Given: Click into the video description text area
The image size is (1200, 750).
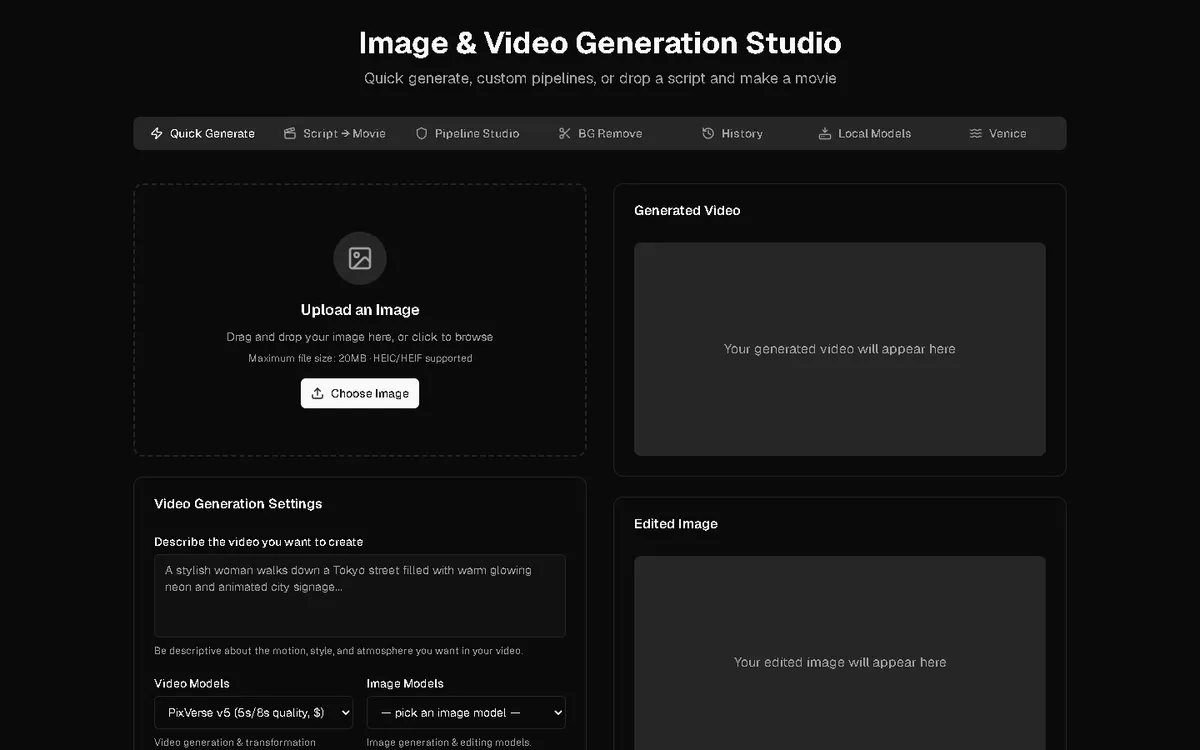Looking at the screenshot, I should tap(360, 596).
